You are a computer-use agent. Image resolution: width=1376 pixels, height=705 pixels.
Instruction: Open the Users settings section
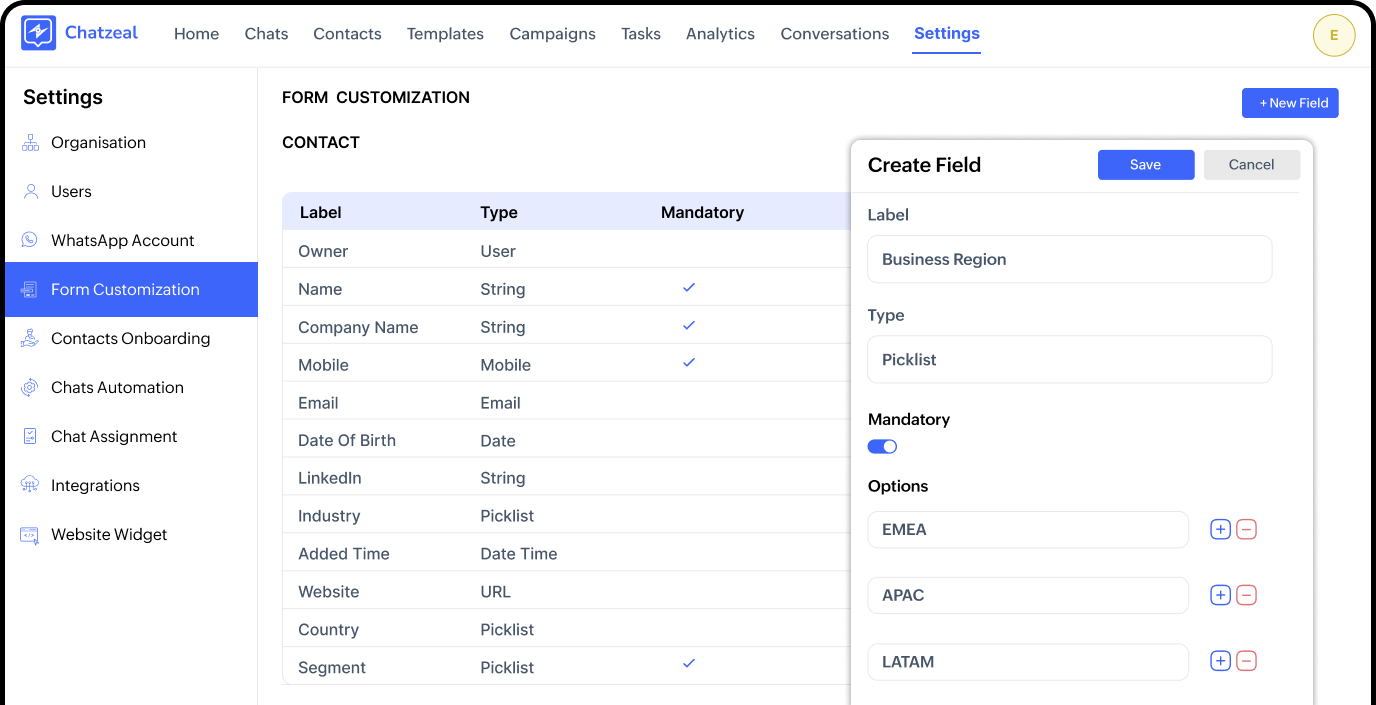coord(71,192)
